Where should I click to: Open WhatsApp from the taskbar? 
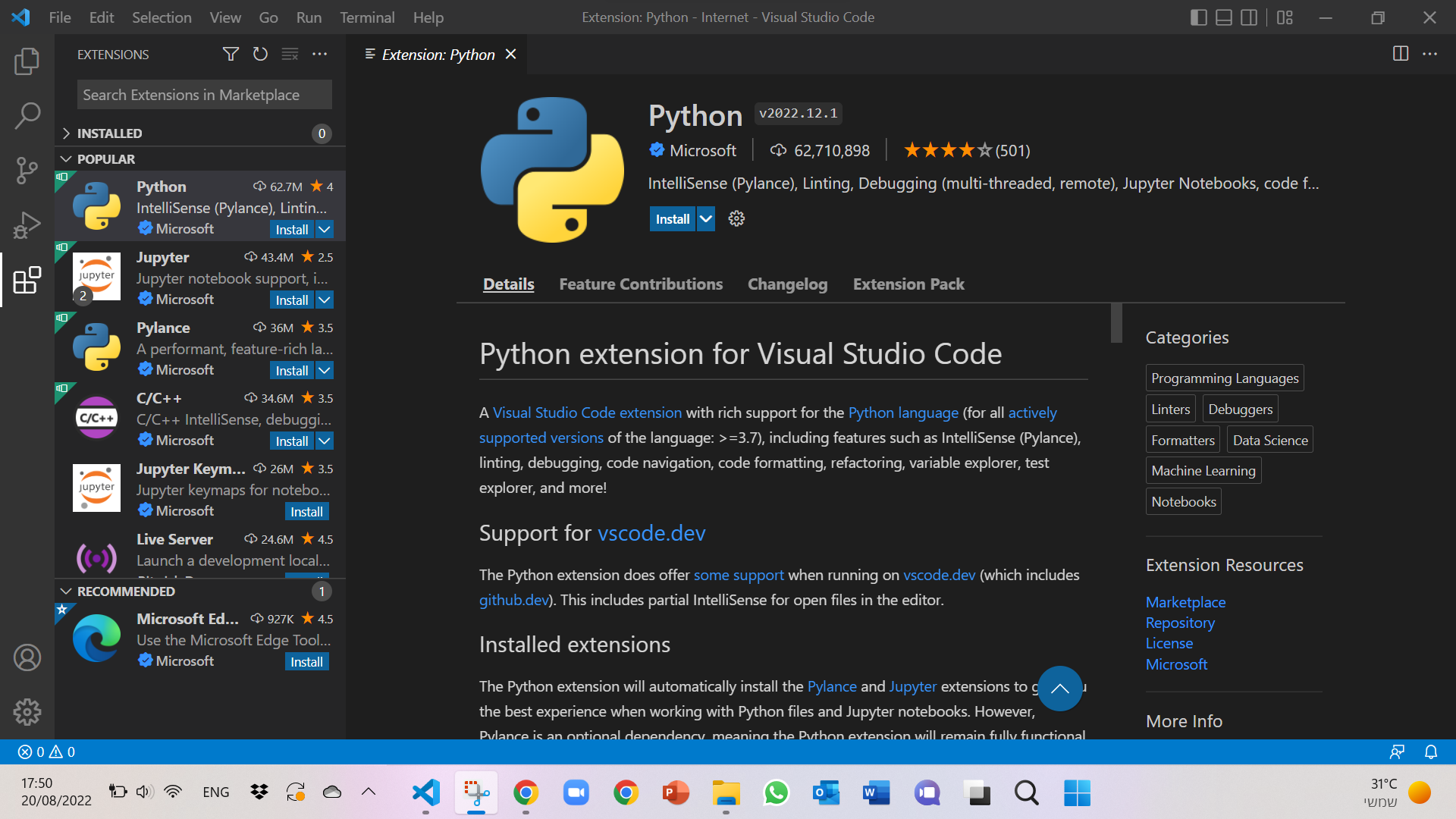[777, 793]
